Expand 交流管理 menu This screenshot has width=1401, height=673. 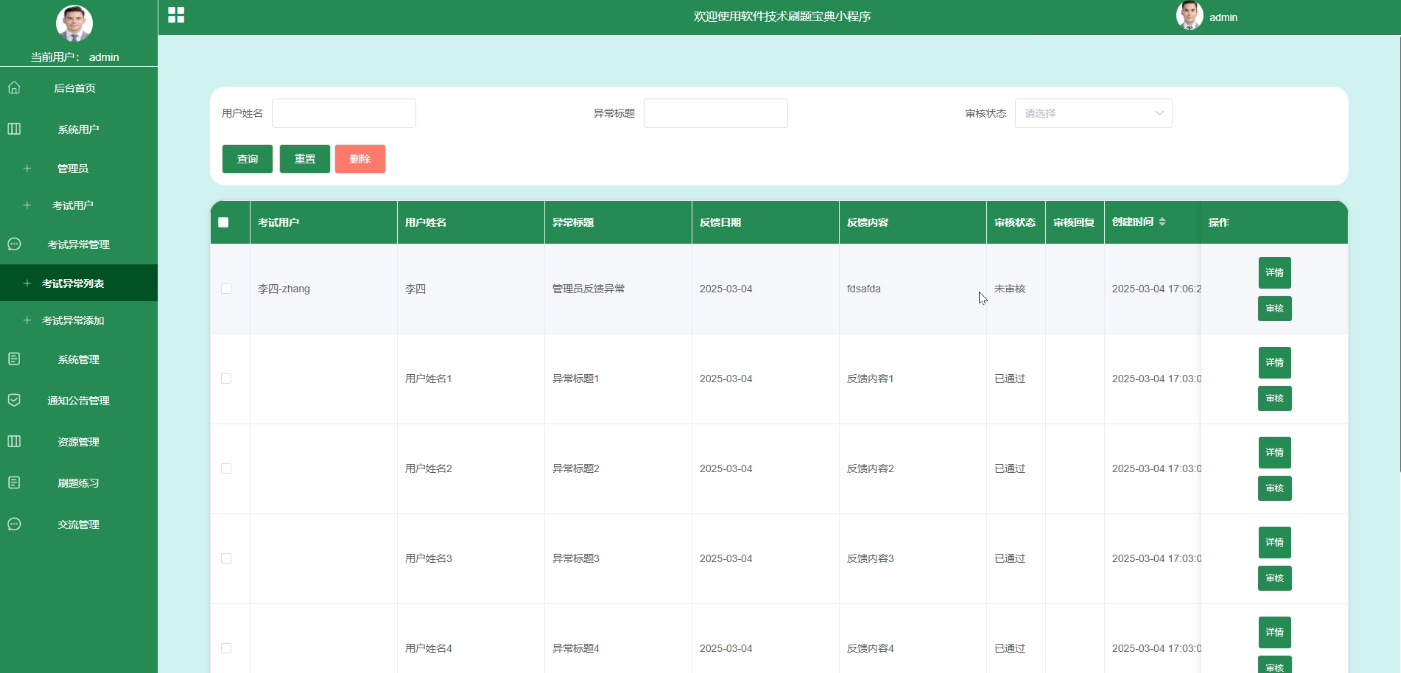78,524
